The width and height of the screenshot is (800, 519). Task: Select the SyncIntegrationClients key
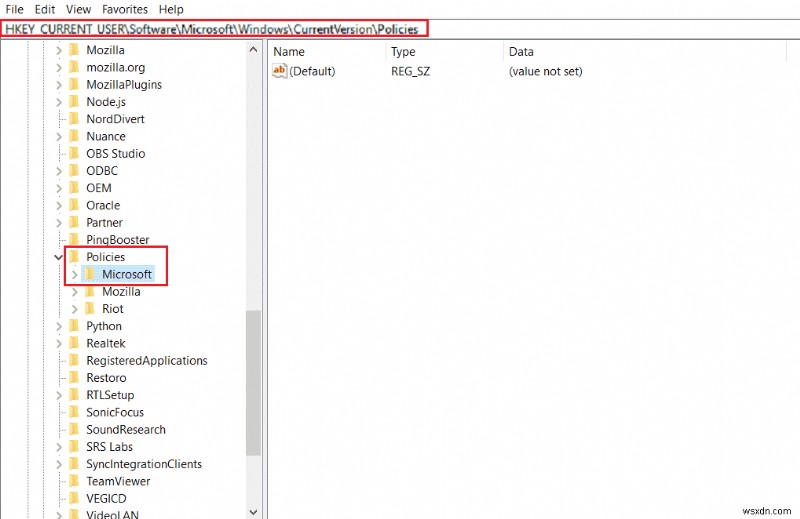click(144, 464)
